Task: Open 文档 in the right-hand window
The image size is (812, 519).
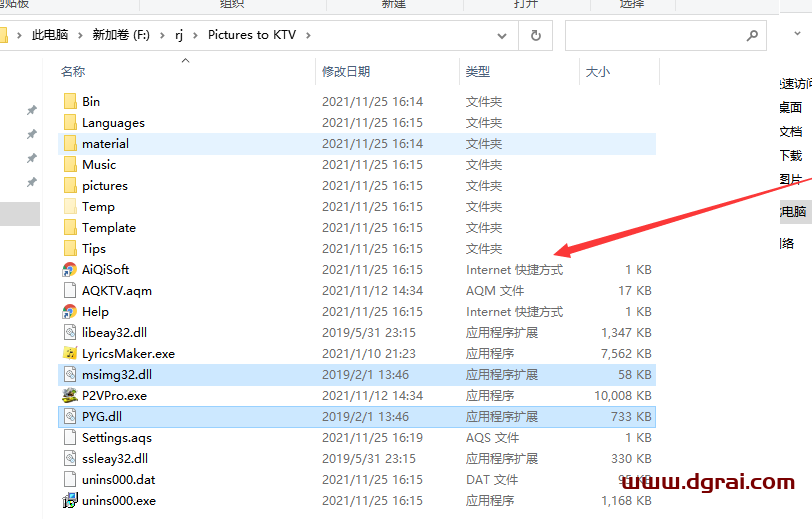Action: (791, 132)
